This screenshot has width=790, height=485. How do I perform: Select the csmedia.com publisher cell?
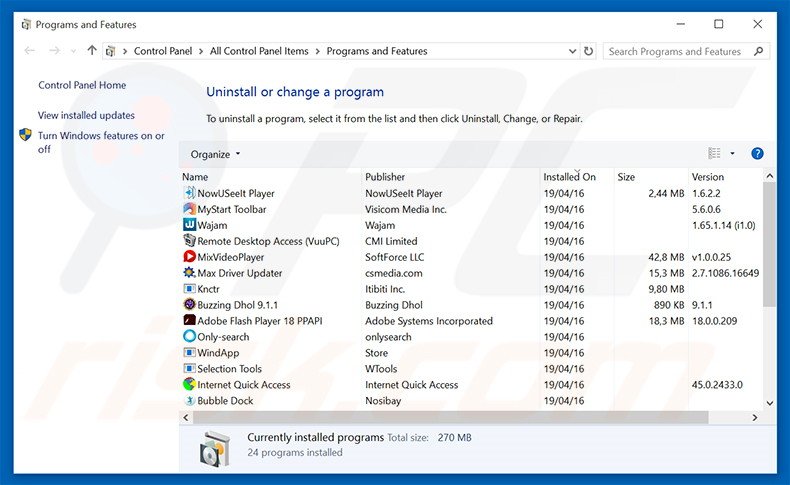(x=393, y=273)
